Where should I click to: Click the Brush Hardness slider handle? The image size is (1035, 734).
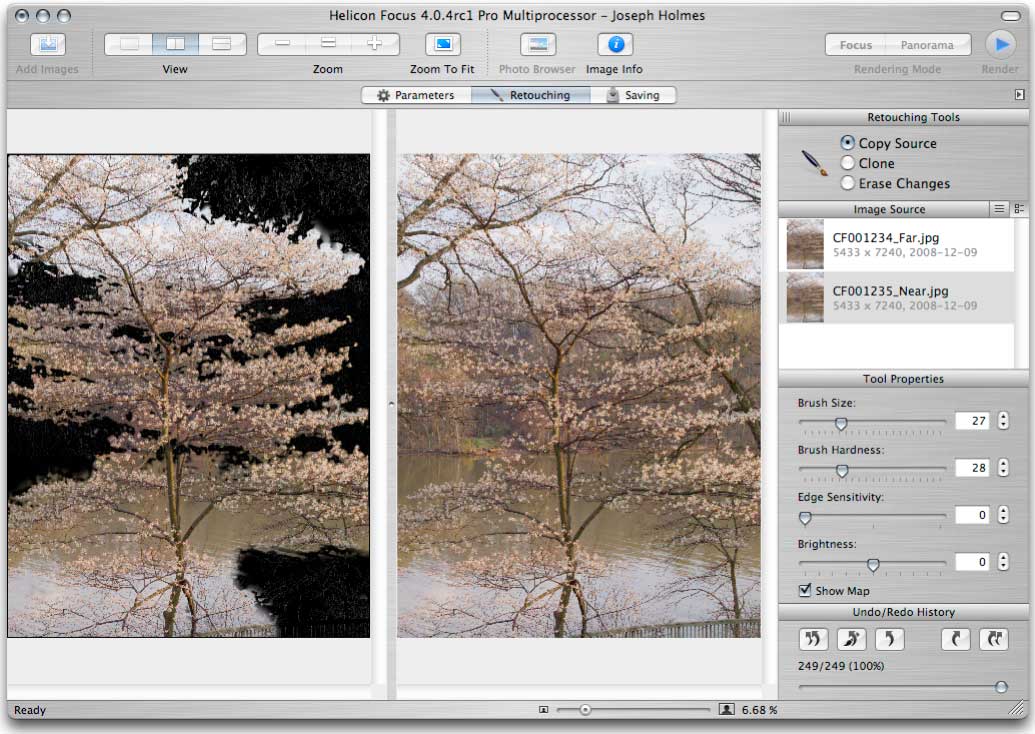[x=842, y=470]
